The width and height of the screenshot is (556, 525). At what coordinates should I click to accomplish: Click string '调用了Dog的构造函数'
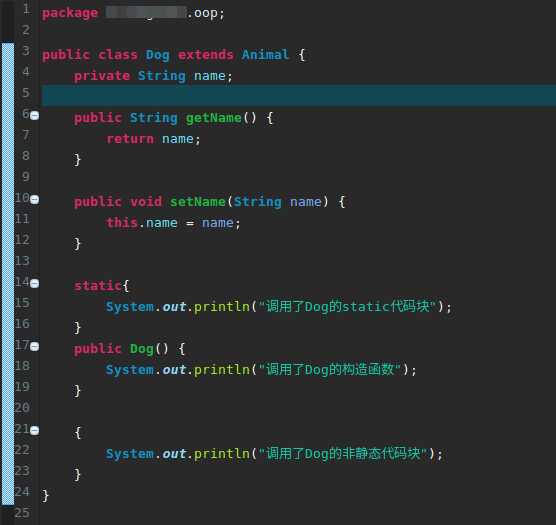pos(329,369)
